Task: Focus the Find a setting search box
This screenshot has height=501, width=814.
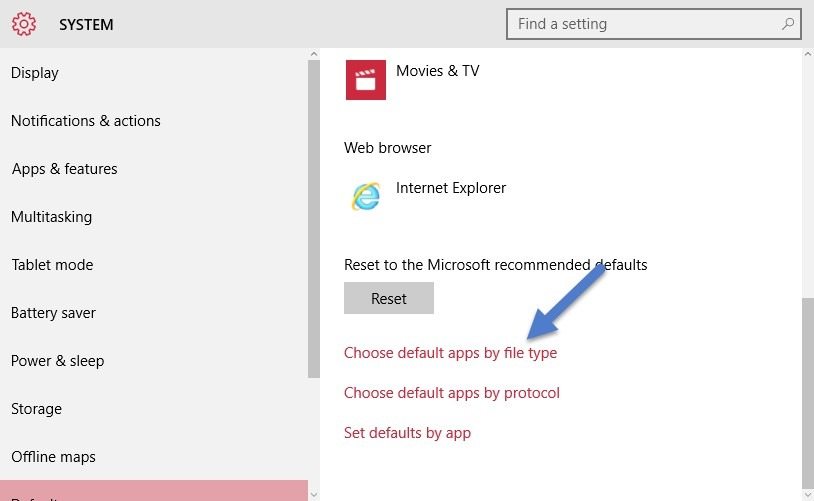Action: 654,24
